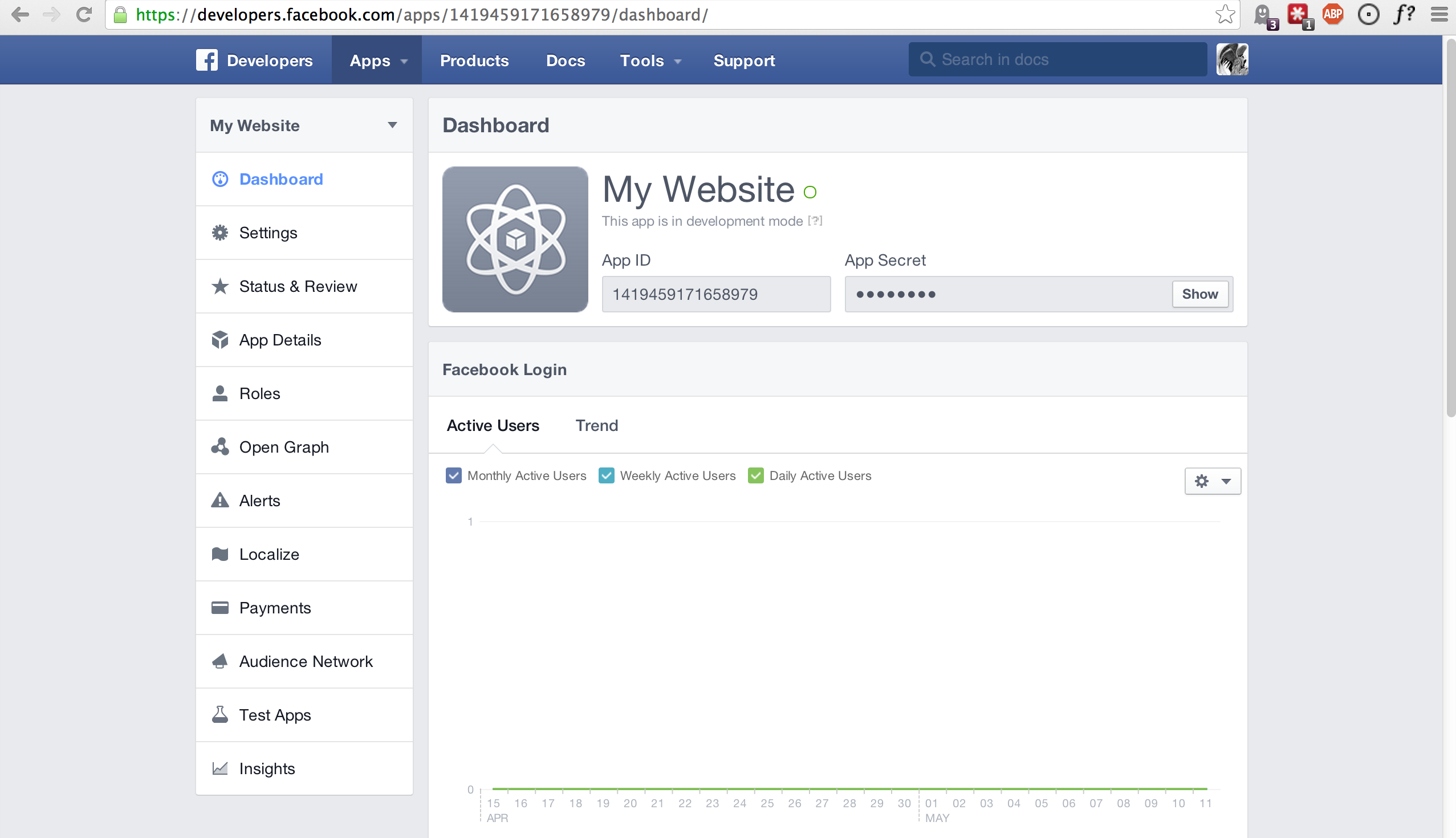The width and height of the screenshot is (1456, 838).
Task: Click the App Details cube icon
Action: point(221,339)
